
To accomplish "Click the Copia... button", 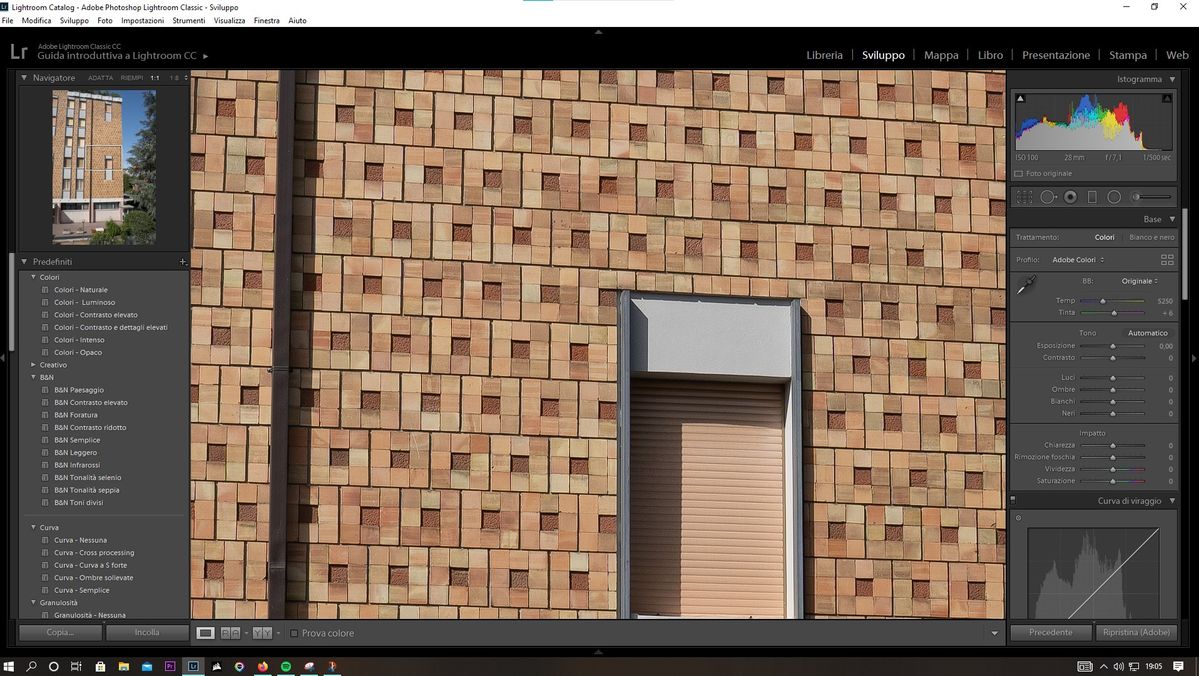I will [60, 632].
